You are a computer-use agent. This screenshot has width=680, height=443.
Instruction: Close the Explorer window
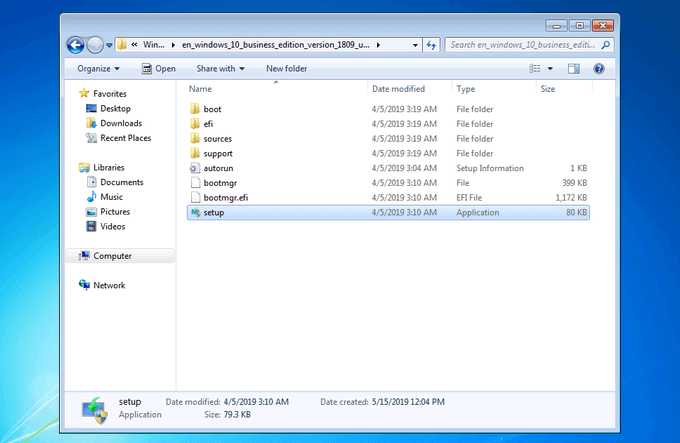click(x=602, y=26)
